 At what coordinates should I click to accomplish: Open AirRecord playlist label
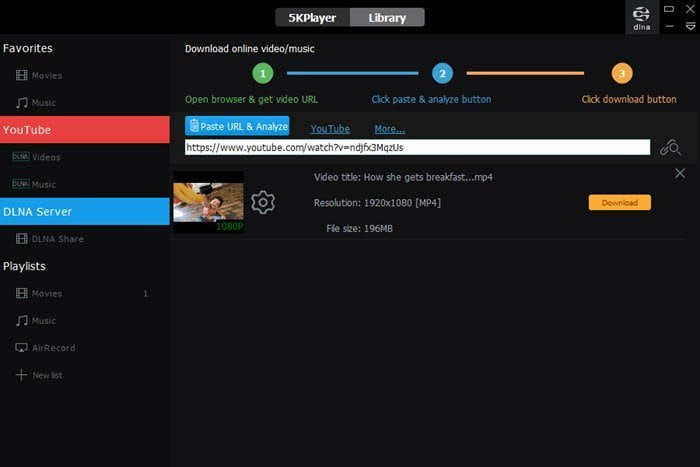[54, 348]
